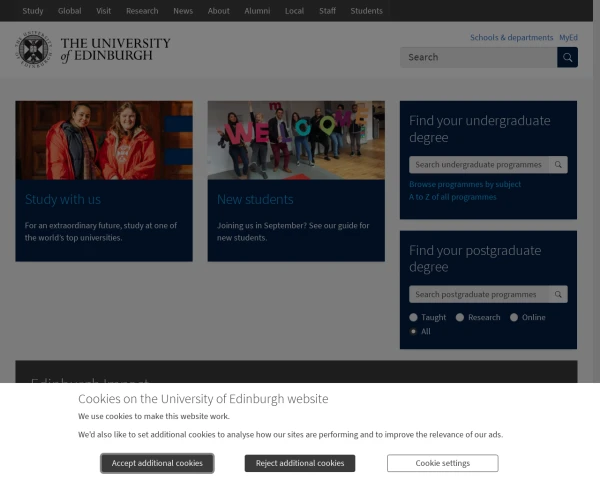
Task: Select the Research radio button
Action: (460, 318)
